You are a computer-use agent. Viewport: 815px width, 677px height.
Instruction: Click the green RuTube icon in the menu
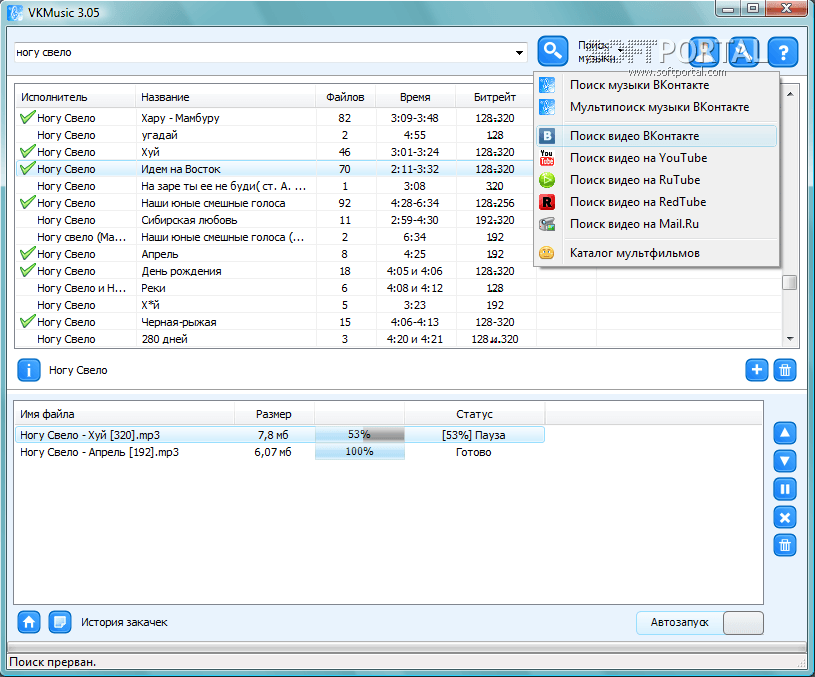point(547,180)
